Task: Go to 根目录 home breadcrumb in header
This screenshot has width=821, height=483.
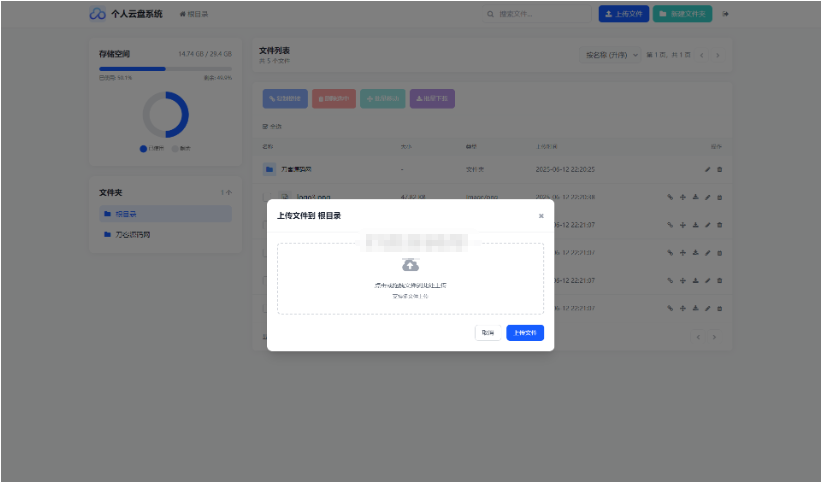Action: pos(194,14)
